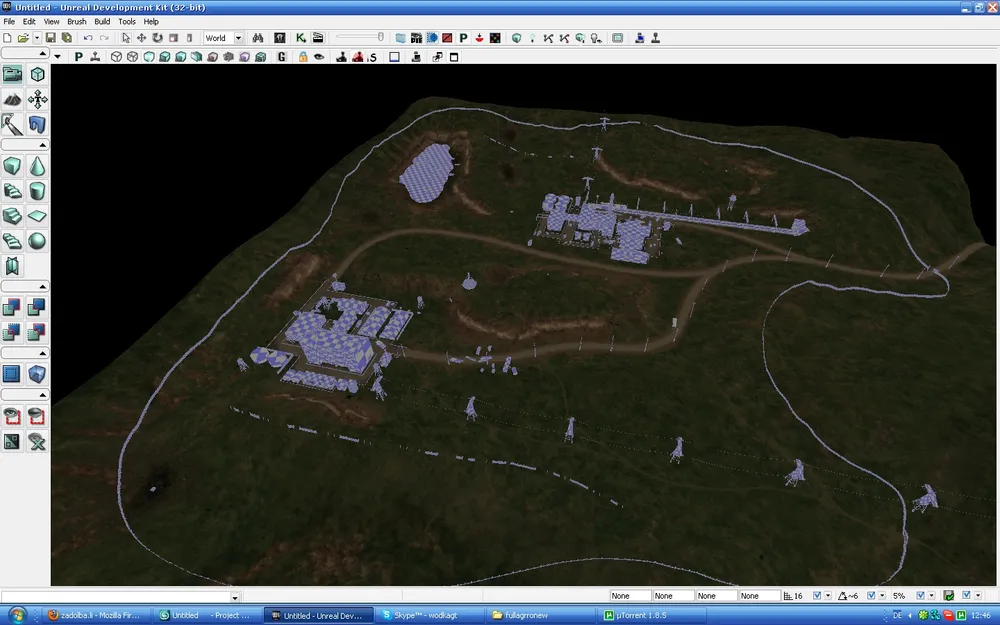This screenshot has width=1000, height=625.
Task: Select the Terrain editing mode mountain icon
Action: click(x=13, y=99)
